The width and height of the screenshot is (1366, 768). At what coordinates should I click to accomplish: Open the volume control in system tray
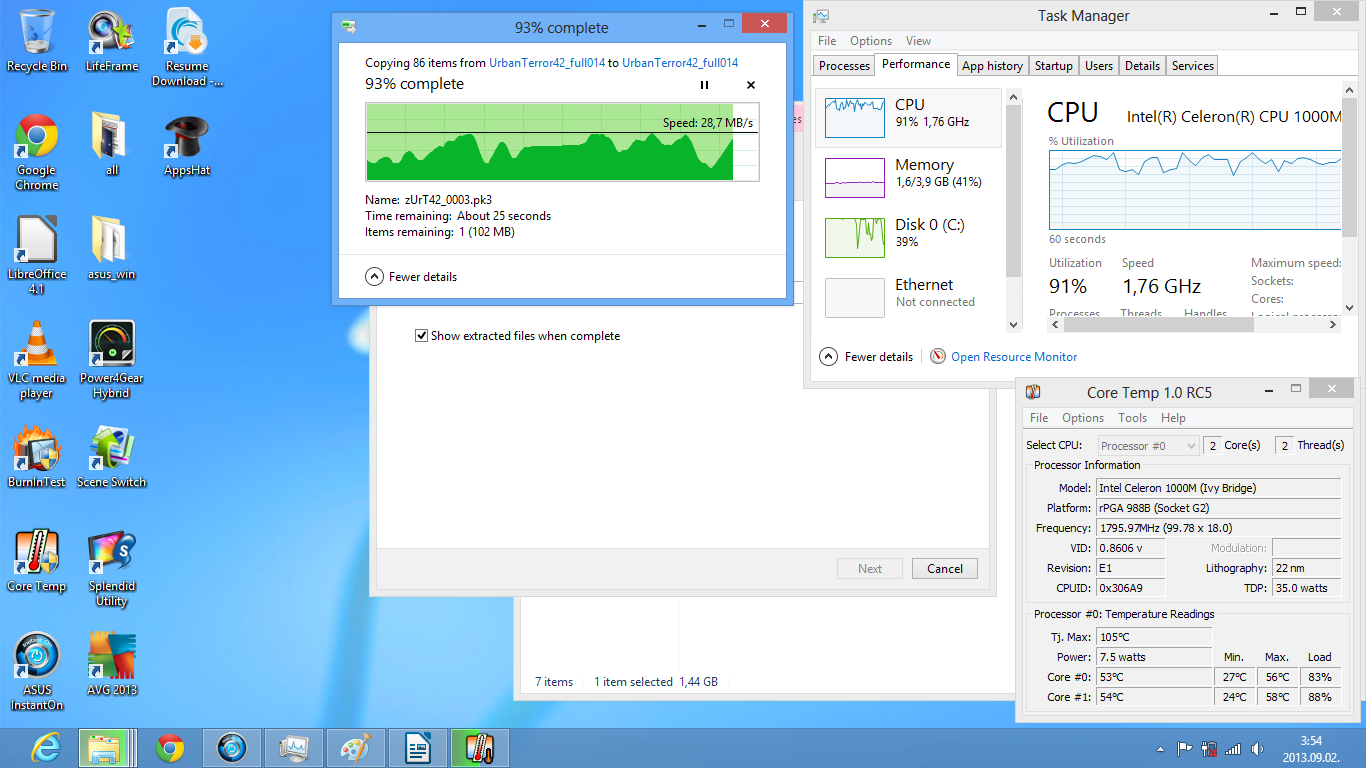(x=1255, y=749)
